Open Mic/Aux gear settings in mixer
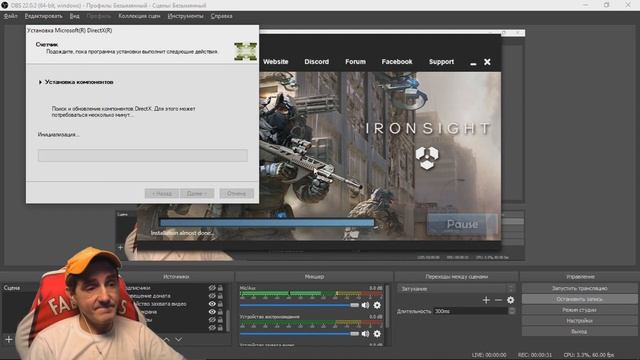 [377, 305]
